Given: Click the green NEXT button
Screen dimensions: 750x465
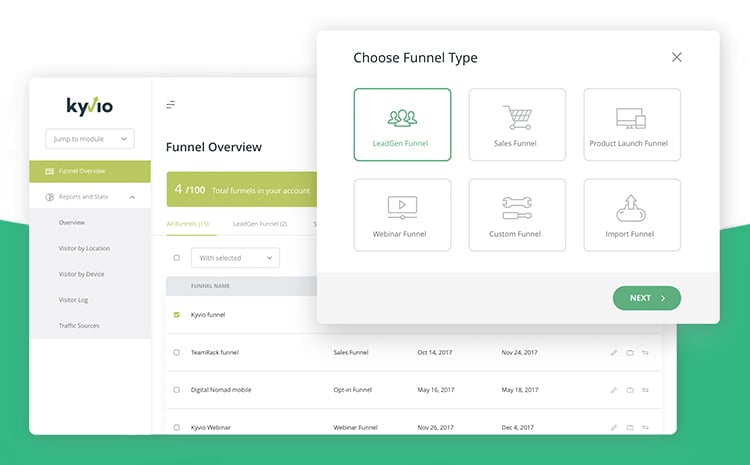Looking at the screenshot, I should (x=646, y=298).
